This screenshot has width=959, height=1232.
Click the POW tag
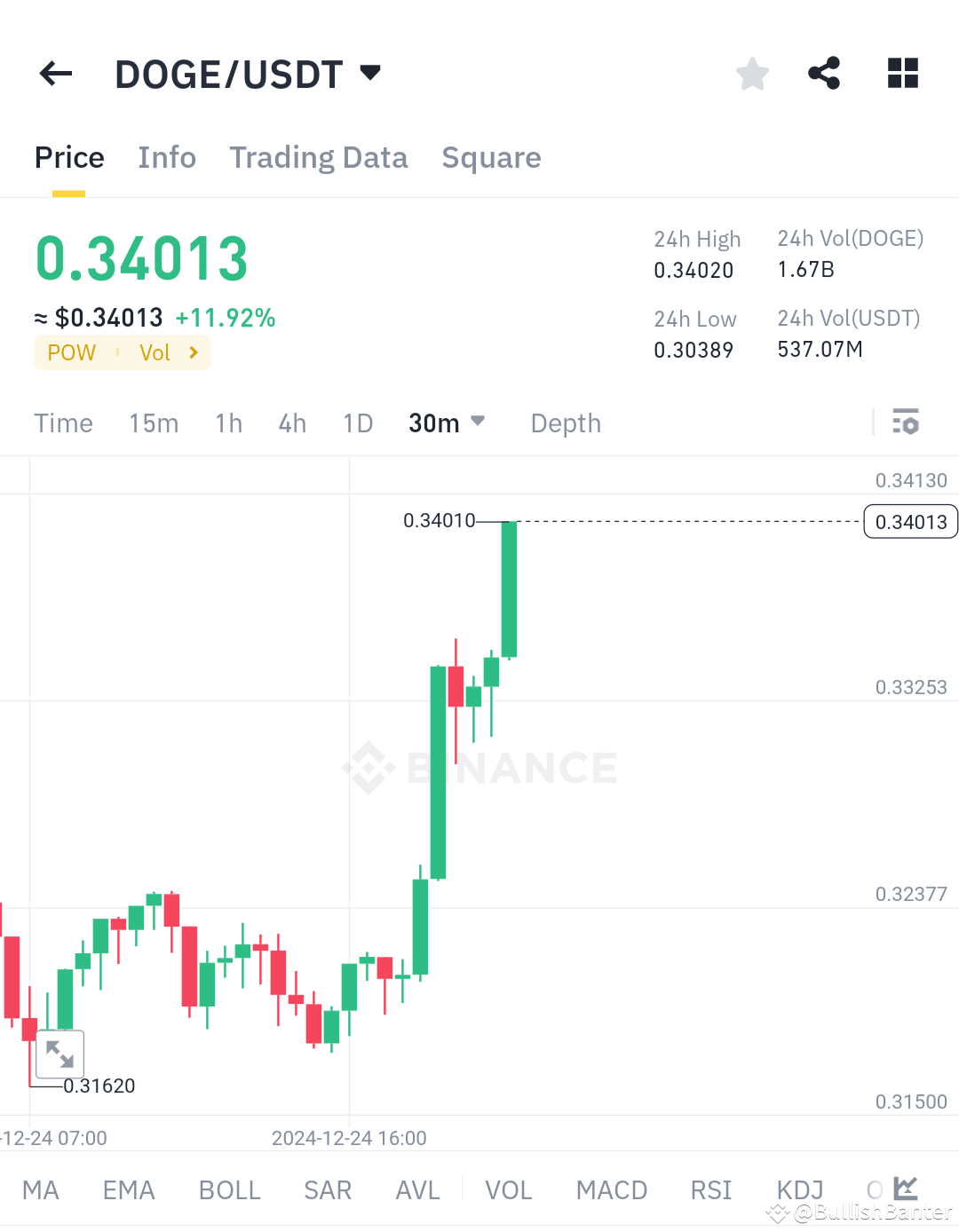(x=70, y=352)
